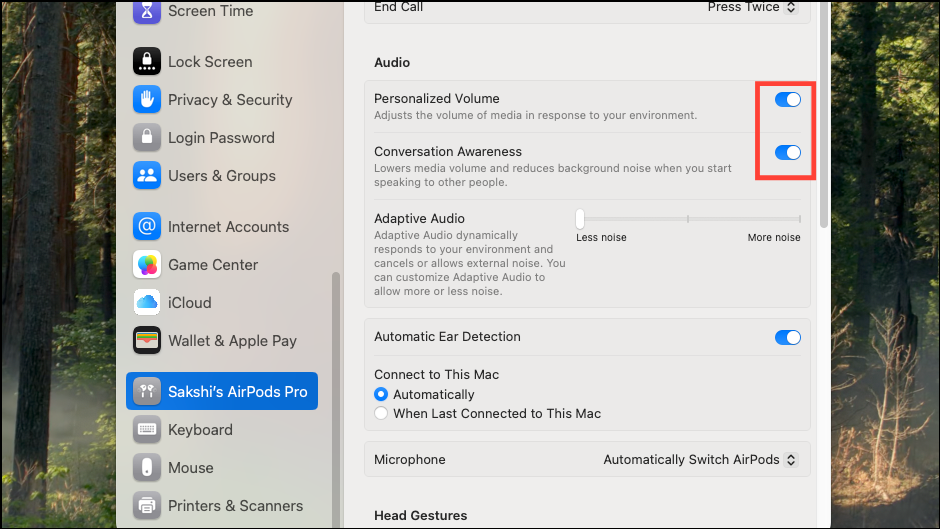Toggle Automatic Ear Detection off
This screenshot has width=940, height=529.
[788, 338]
